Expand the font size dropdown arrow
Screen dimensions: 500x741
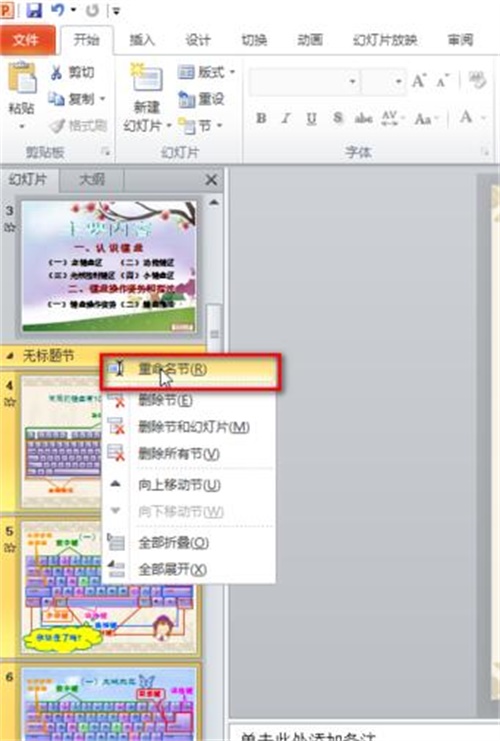399,82
